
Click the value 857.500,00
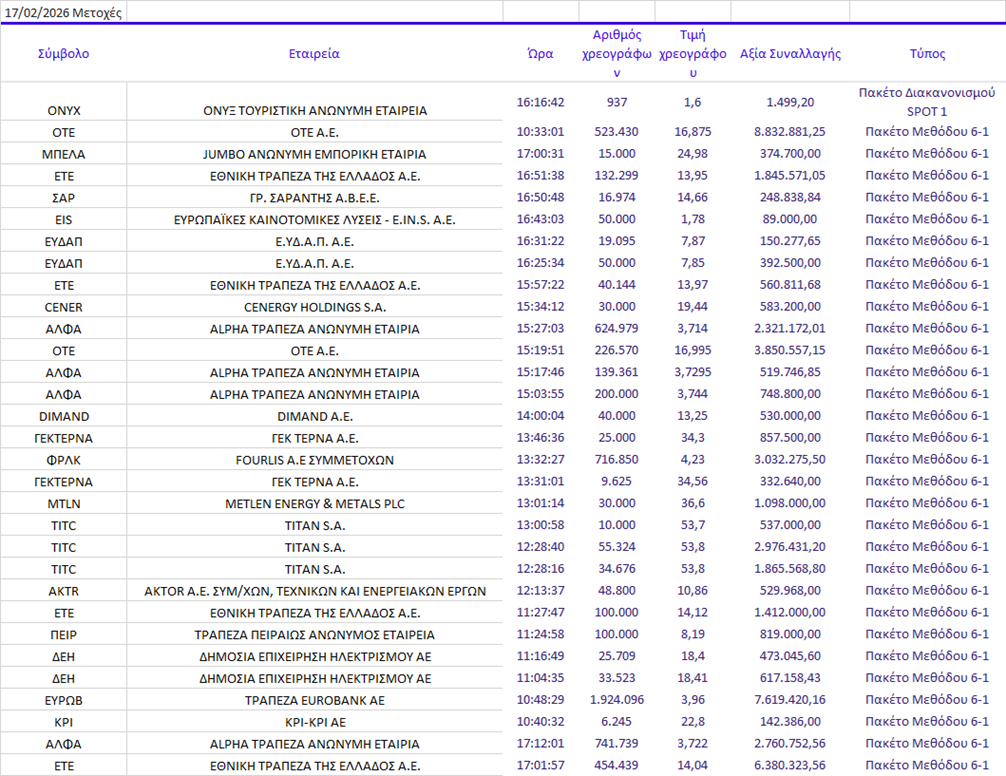[790, 437]
